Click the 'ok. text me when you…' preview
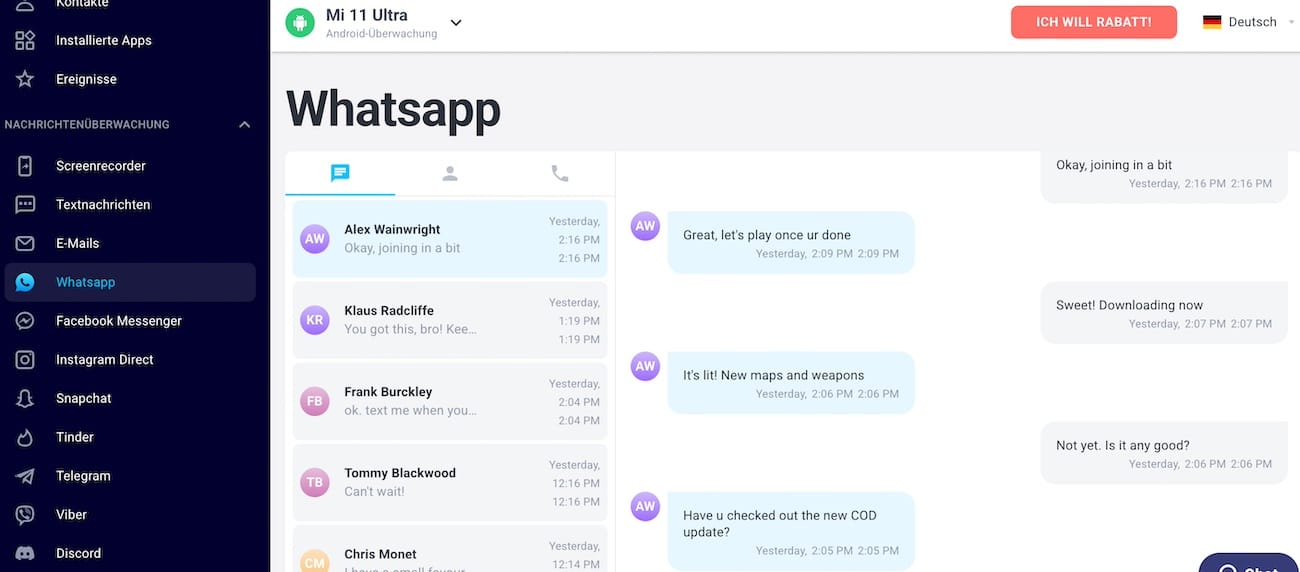The width and height of the screenshot is (1300, 572). click(x=410, y=410)
